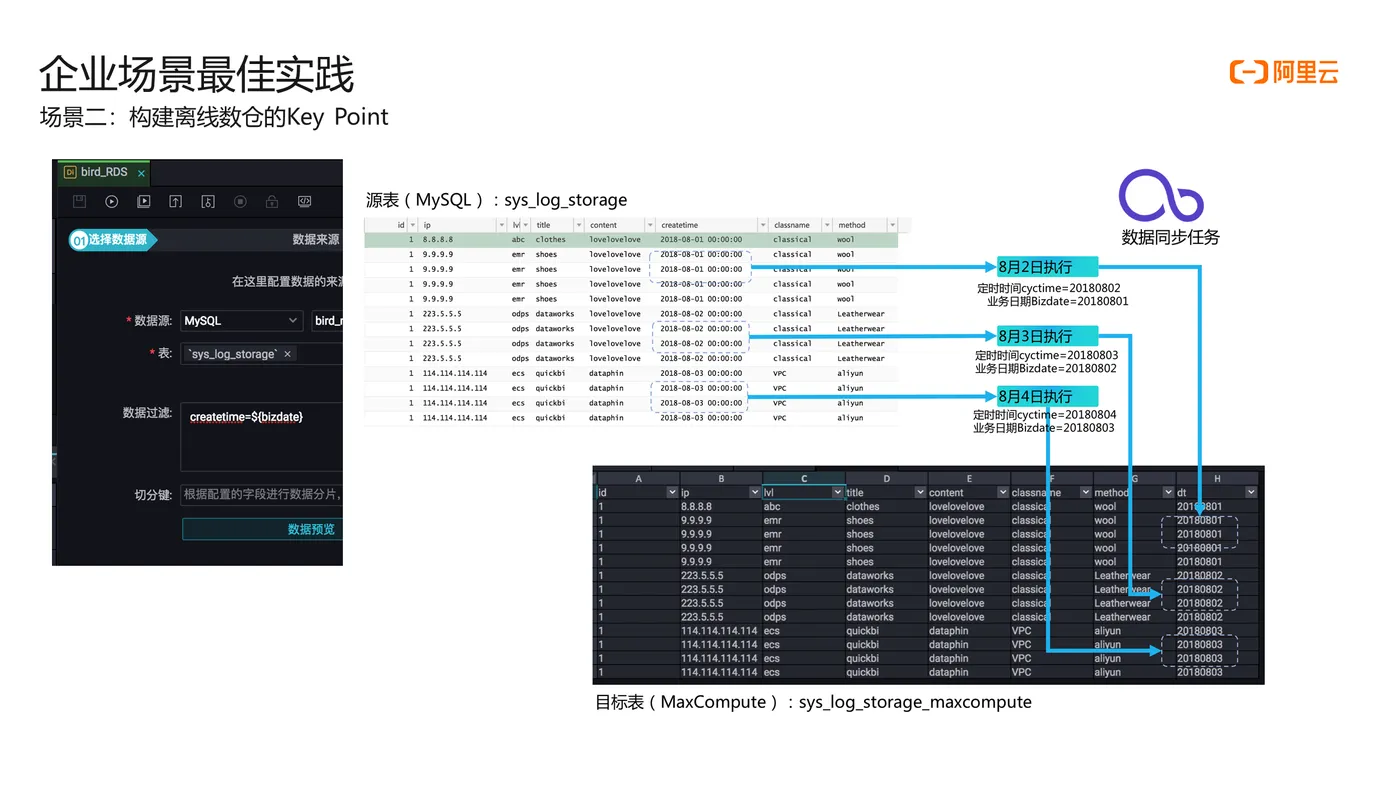Open the title column filter in the MySQL source table
The image size is (1400, 788).
pos(577,225)
